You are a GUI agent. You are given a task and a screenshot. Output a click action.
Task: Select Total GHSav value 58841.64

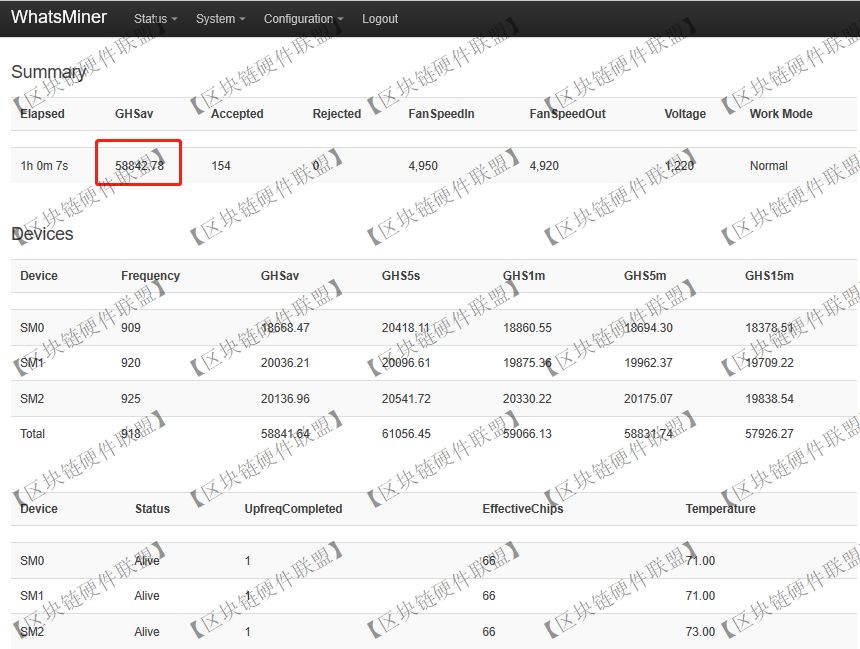tap(285, 433)
